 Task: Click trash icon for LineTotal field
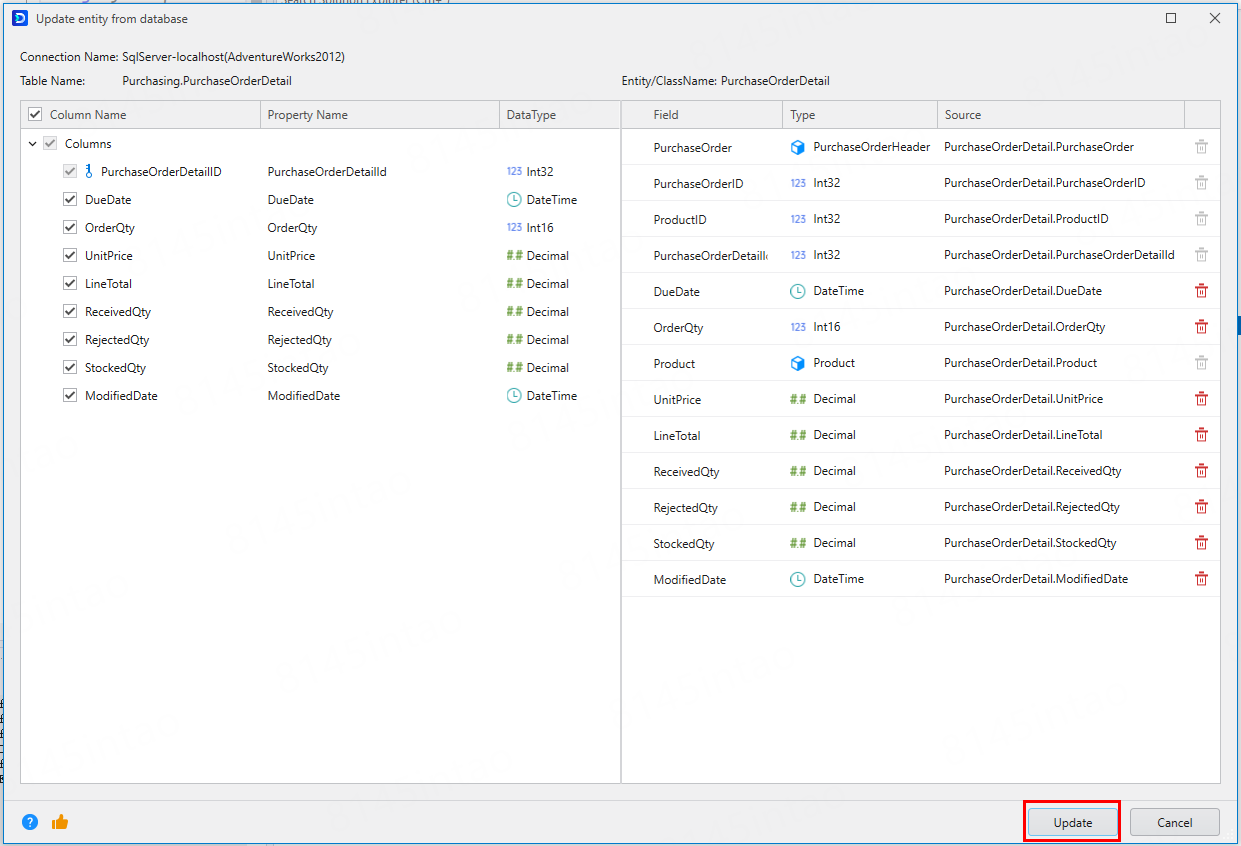[1201, 435]
